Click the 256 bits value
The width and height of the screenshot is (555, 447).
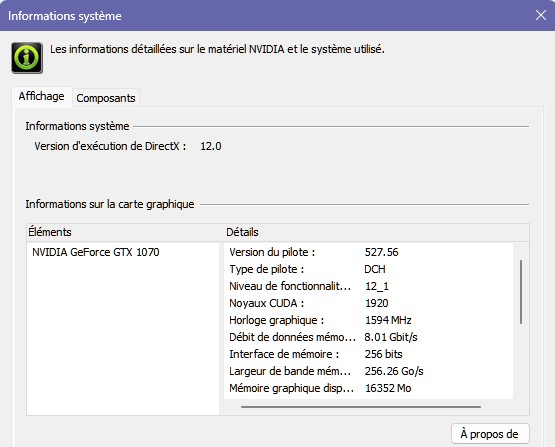click(x=384, y=354)
